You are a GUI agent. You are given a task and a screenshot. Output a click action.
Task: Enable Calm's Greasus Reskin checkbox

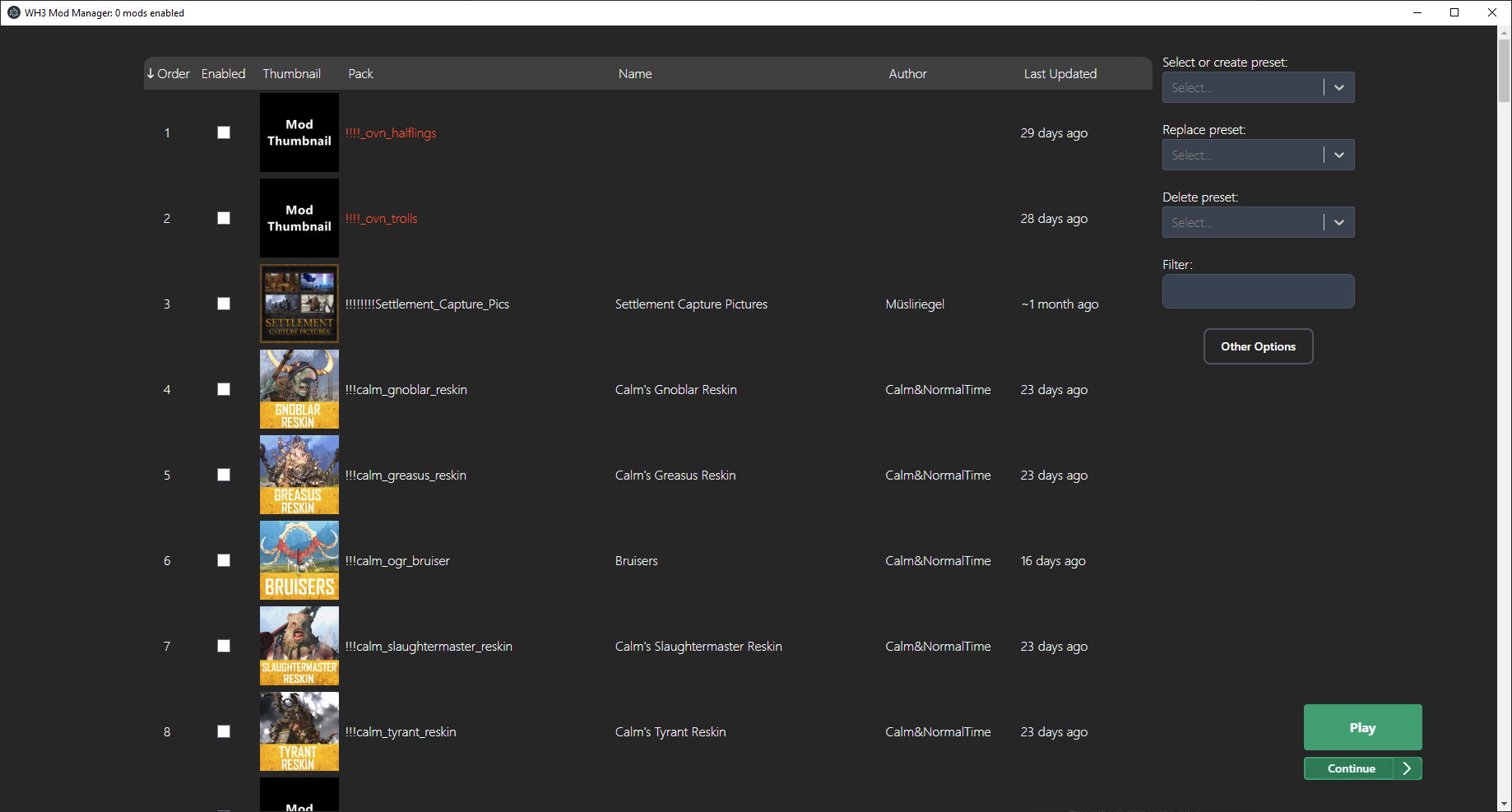224,475
